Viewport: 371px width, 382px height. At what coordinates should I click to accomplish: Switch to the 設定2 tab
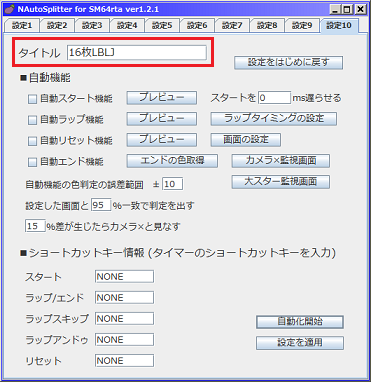(57, 26)
